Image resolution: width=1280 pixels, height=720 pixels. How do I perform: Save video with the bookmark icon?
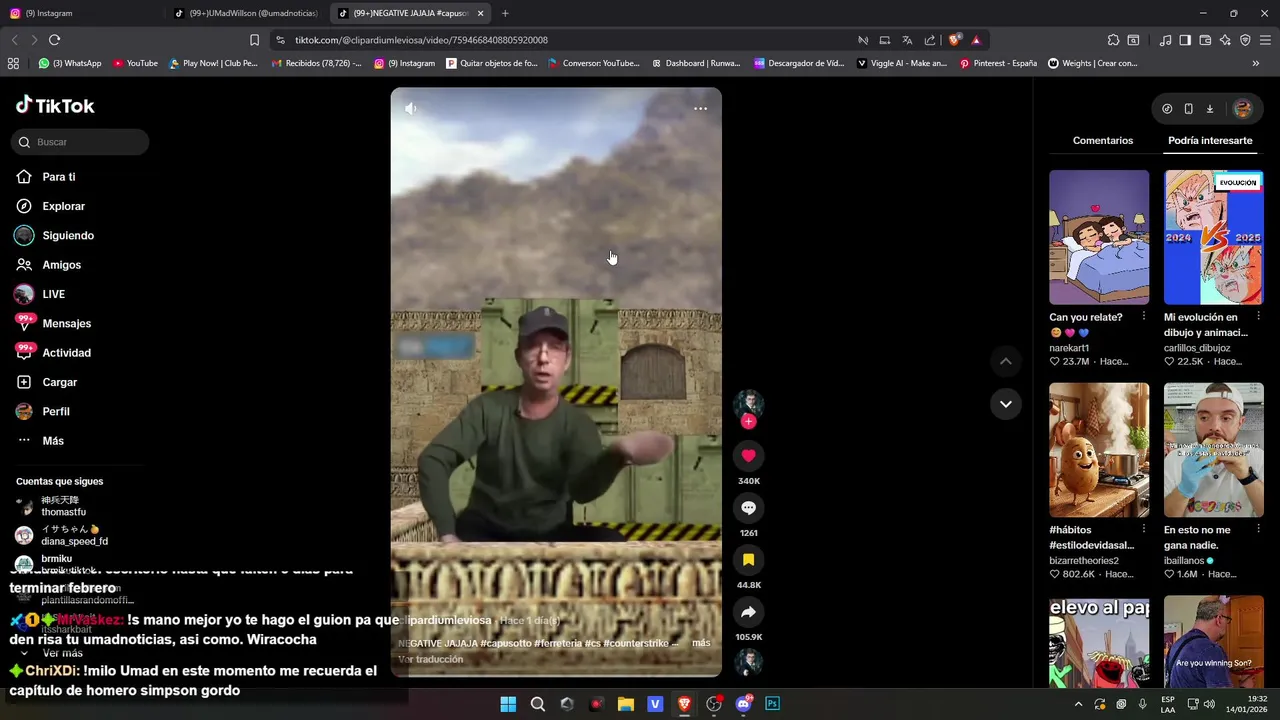pyautogui.click(x=748, y=560)
